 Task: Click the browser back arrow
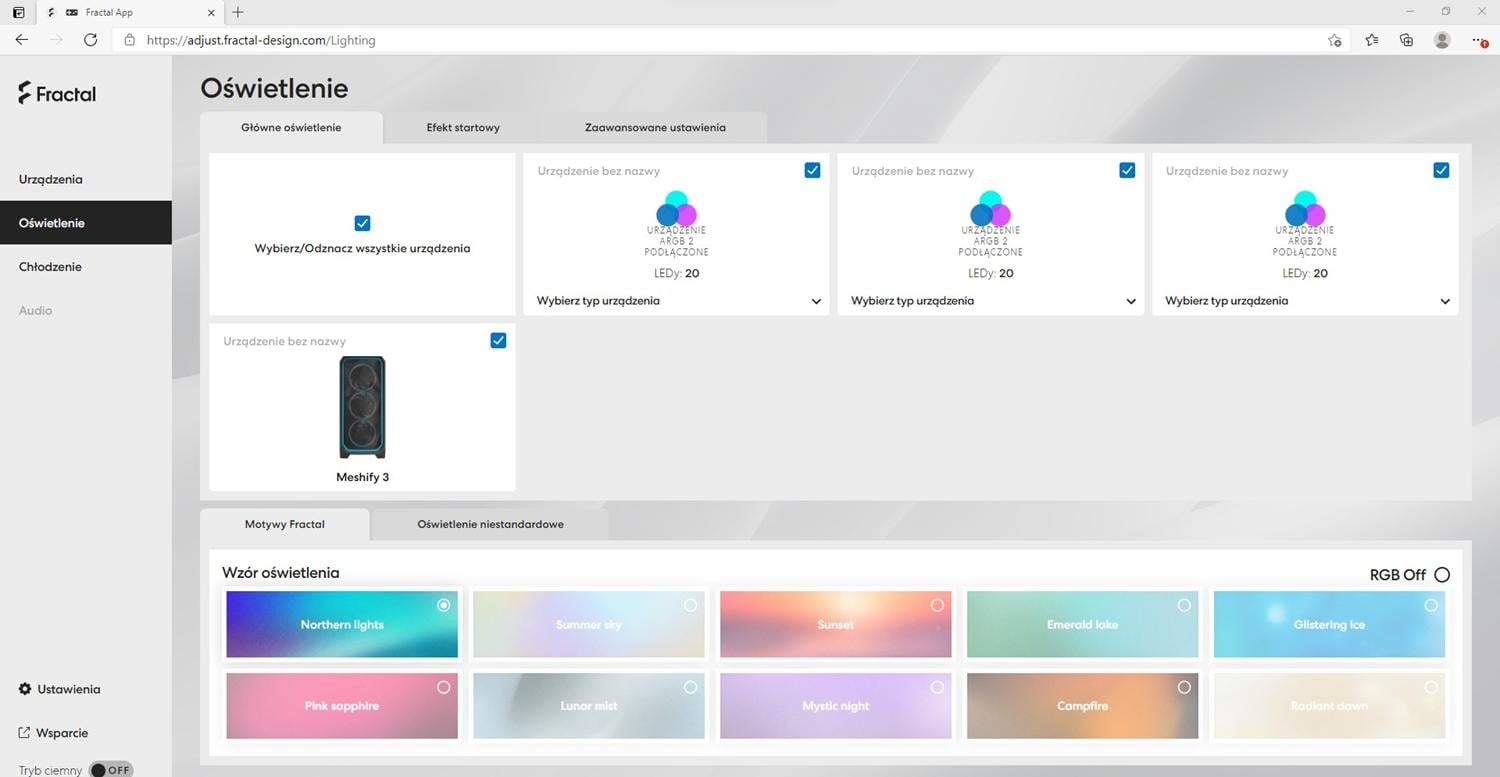click(x=22, y=40)
